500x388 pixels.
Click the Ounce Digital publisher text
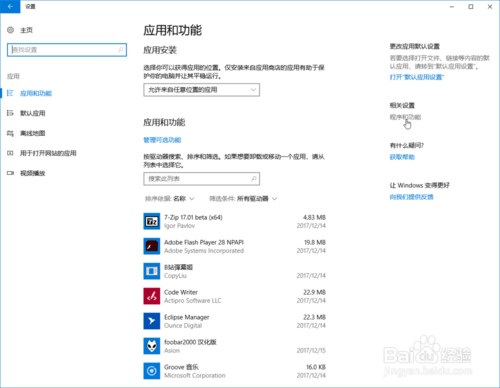[183, 326]
